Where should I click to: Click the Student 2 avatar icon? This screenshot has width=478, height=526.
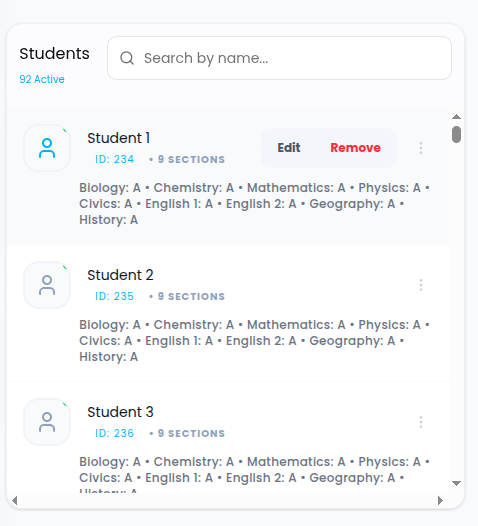pyautogui.click(x=47, y=285)
